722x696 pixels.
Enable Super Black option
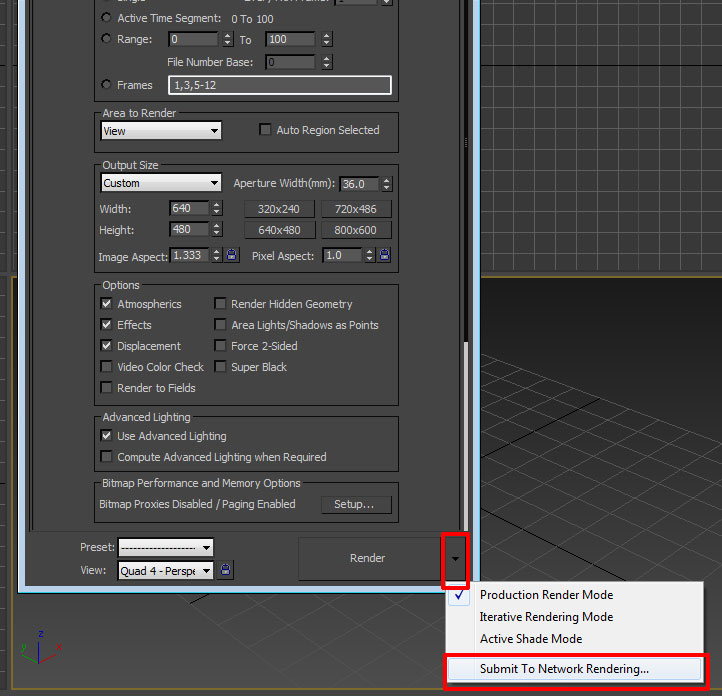(221, 366)
